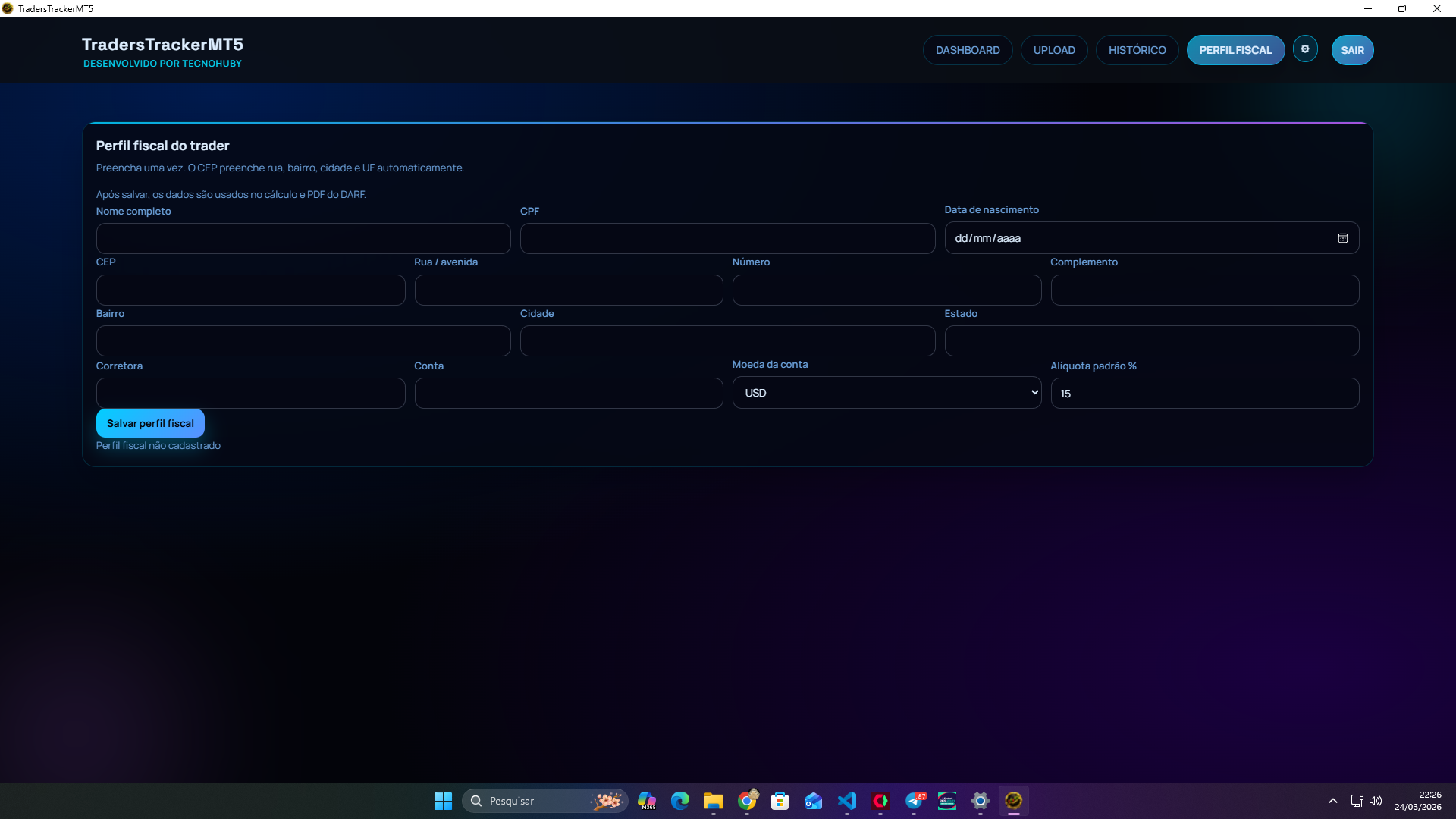Screen dimensions: 1456x819
Task: Click into the CPF input field
Action: click(x=726, y=239)
